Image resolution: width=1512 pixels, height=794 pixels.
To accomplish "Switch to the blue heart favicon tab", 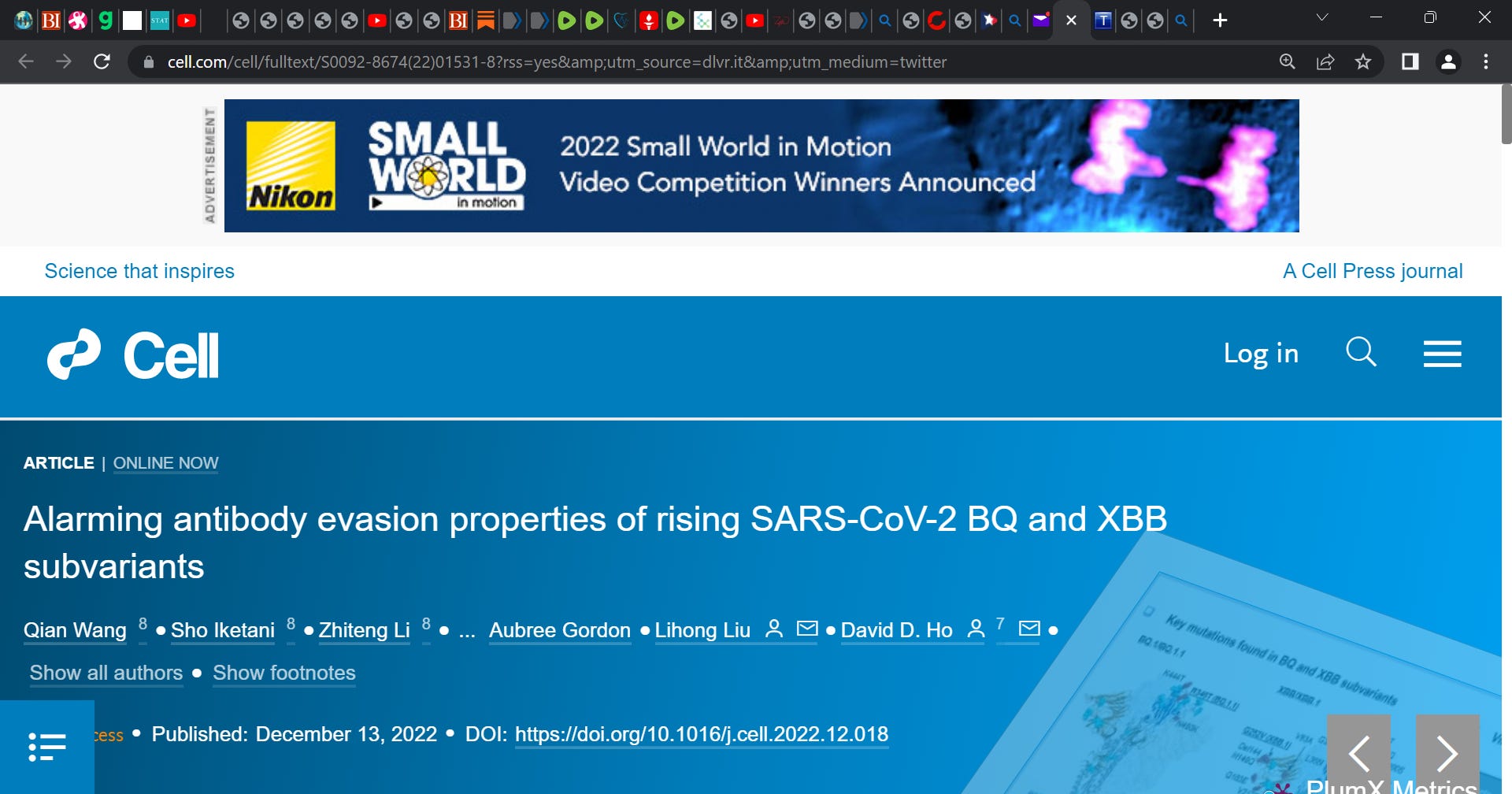I will (621, 20).
